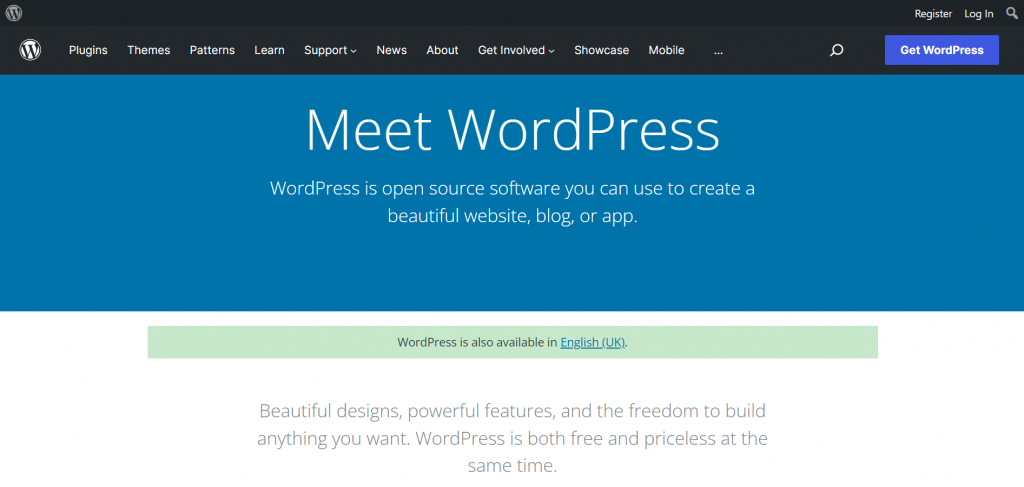The height and width of the screenshot is (487, 1024).
Task: Click the Meet WordPress heading
Action: coord(513,130)
